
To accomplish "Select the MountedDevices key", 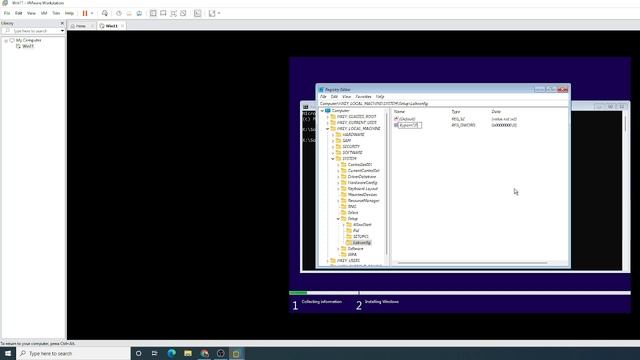I will pyautogui.click(x=362, y=195).
